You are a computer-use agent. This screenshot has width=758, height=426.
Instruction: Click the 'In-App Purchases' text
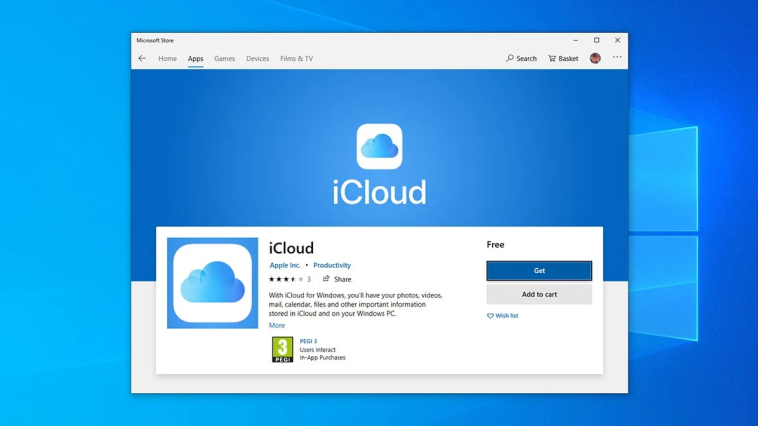(322, 358)
